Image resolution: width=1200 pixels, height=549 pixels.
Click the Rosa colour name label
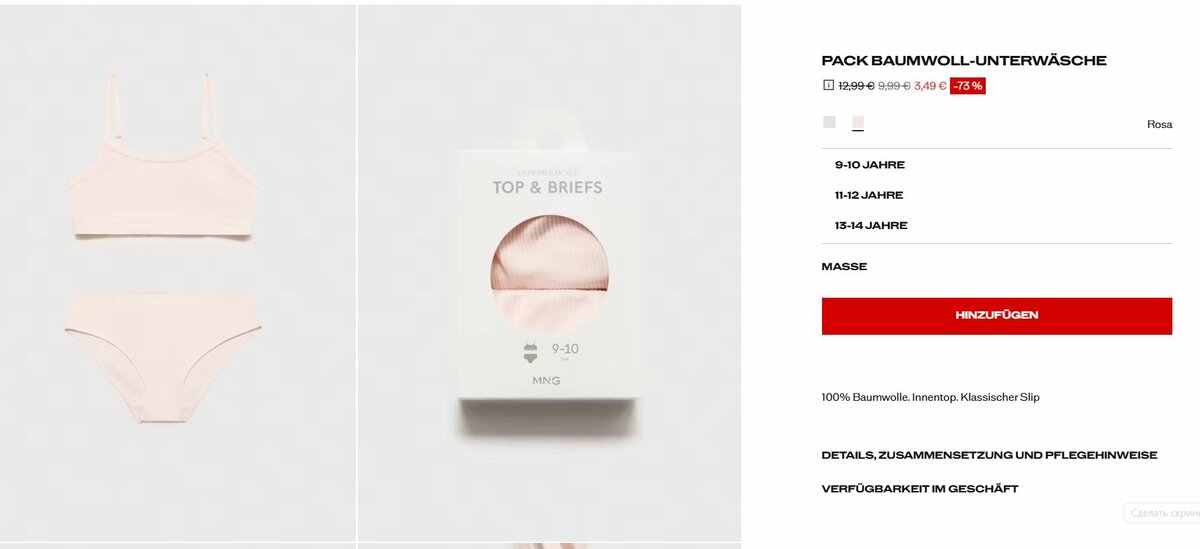point(1159,124)
